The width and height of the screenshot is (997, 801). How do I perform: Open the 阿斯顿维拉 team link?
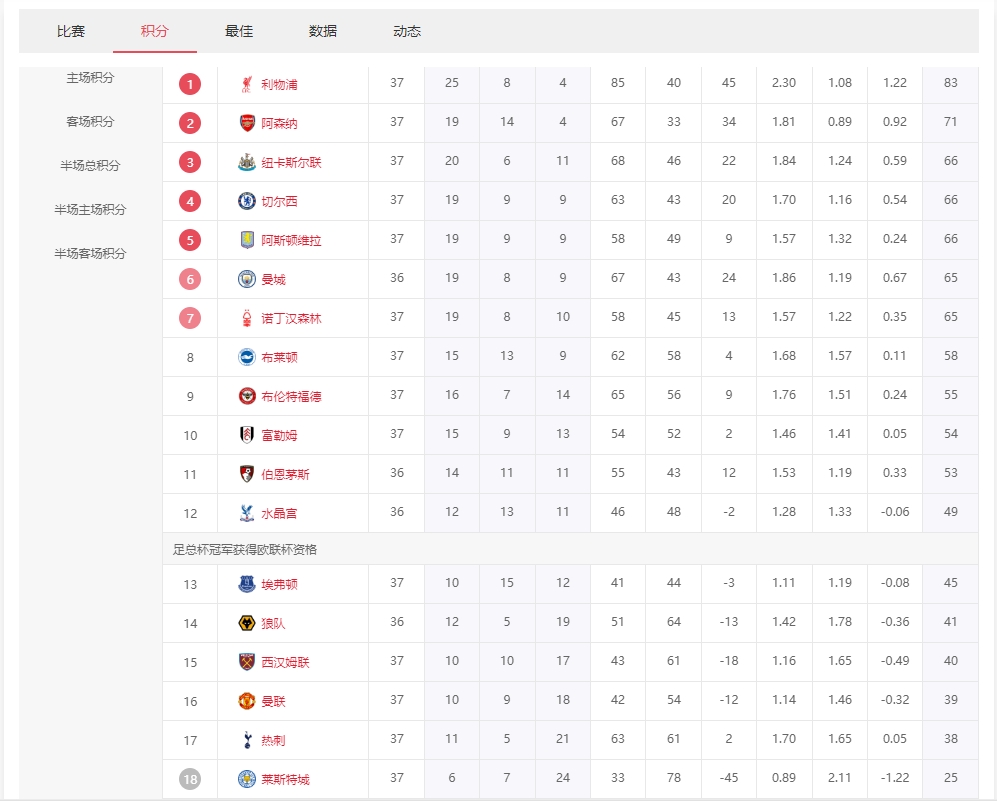[291, 241]
